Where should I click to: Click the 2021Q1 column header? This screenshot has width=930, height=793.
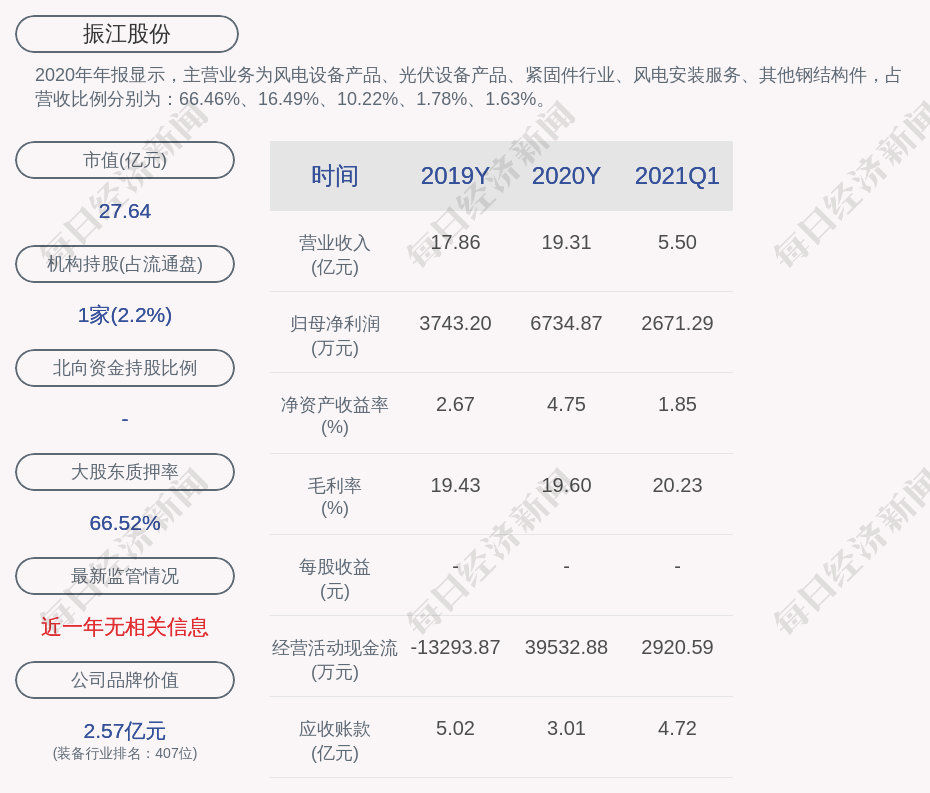pyautogui.click(x=677, y=176)
